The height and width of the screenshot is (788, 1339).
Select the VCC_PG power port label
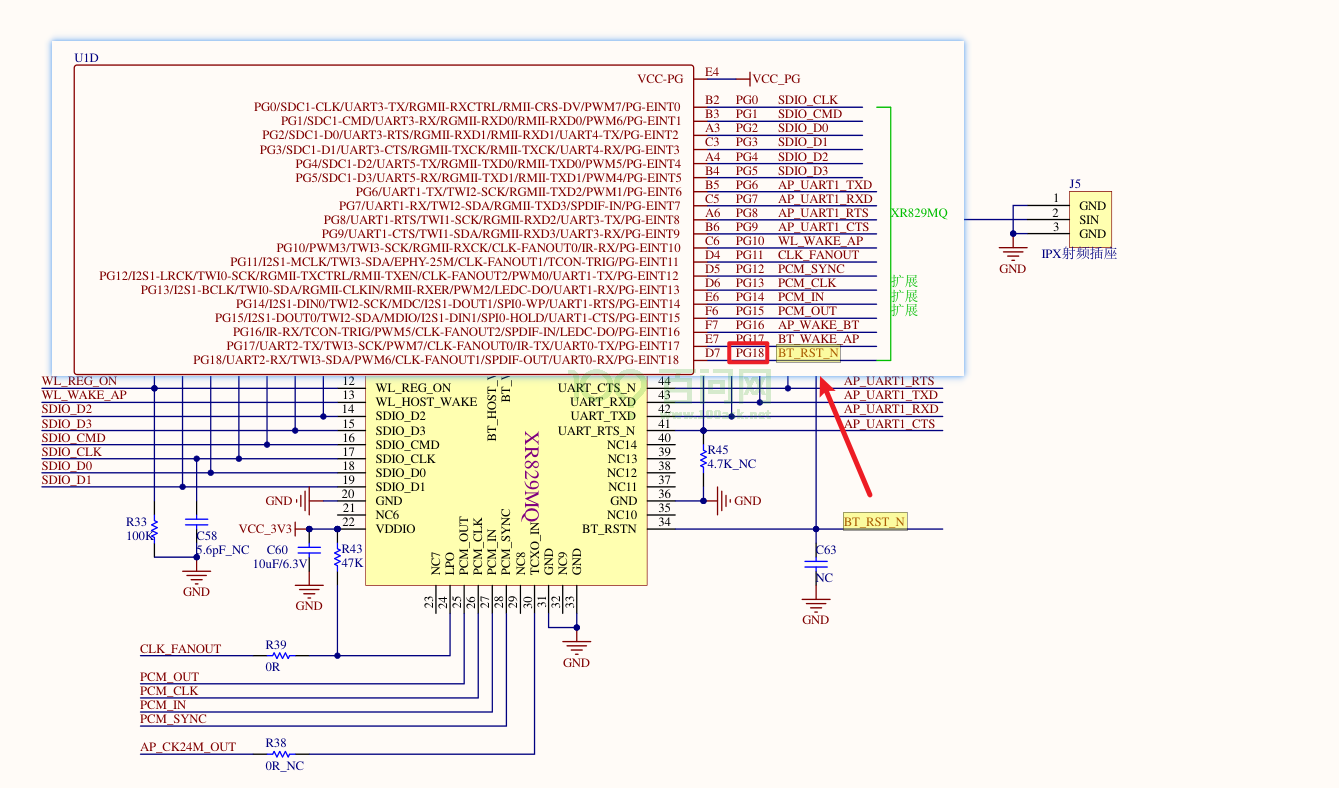click(775, 79)
